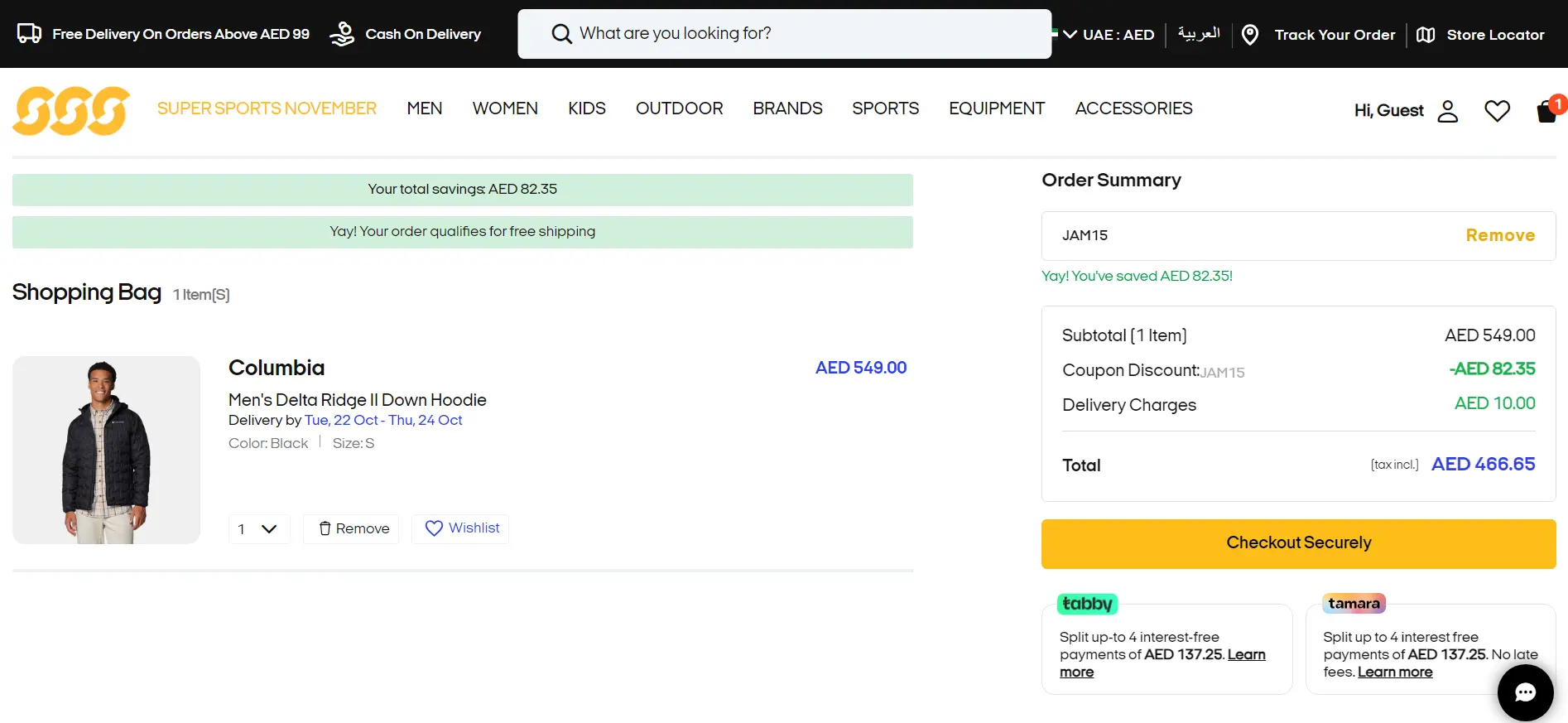Click the Shopping Bag heading
The height and width of the screenshot is (723, 1568).
tap(87, 292)
